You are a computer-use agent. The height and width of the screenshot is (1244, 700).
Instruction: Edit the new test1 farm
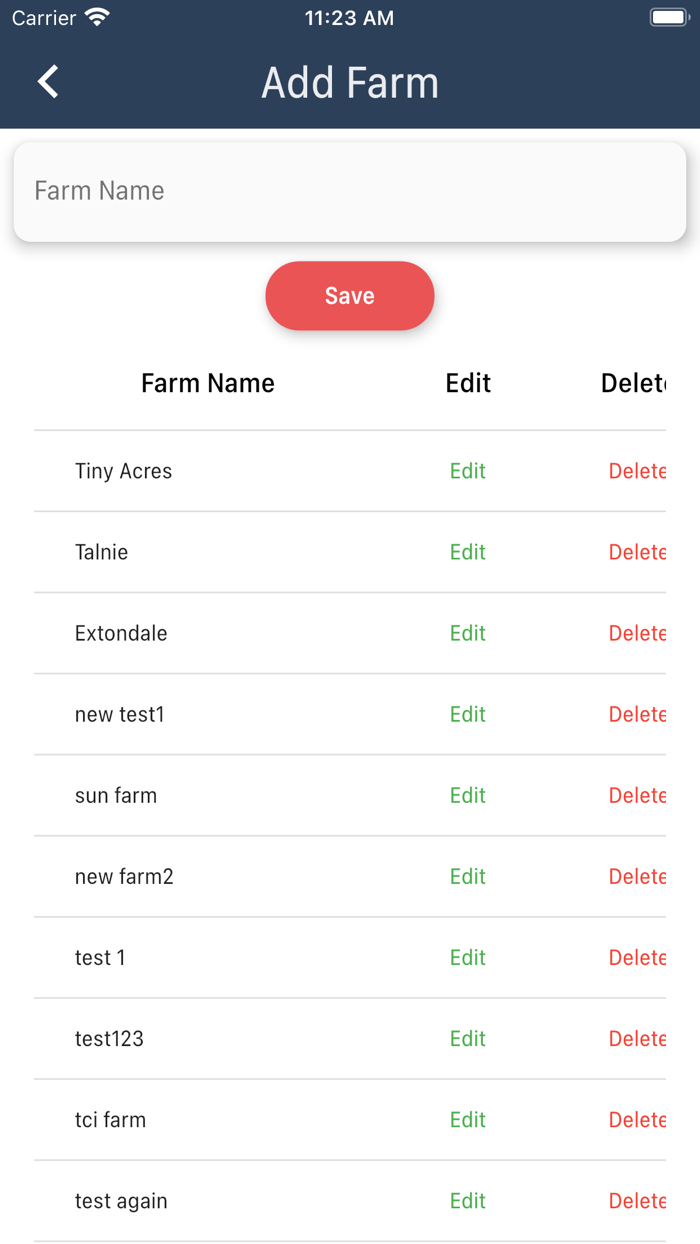(x=467, y=714)
